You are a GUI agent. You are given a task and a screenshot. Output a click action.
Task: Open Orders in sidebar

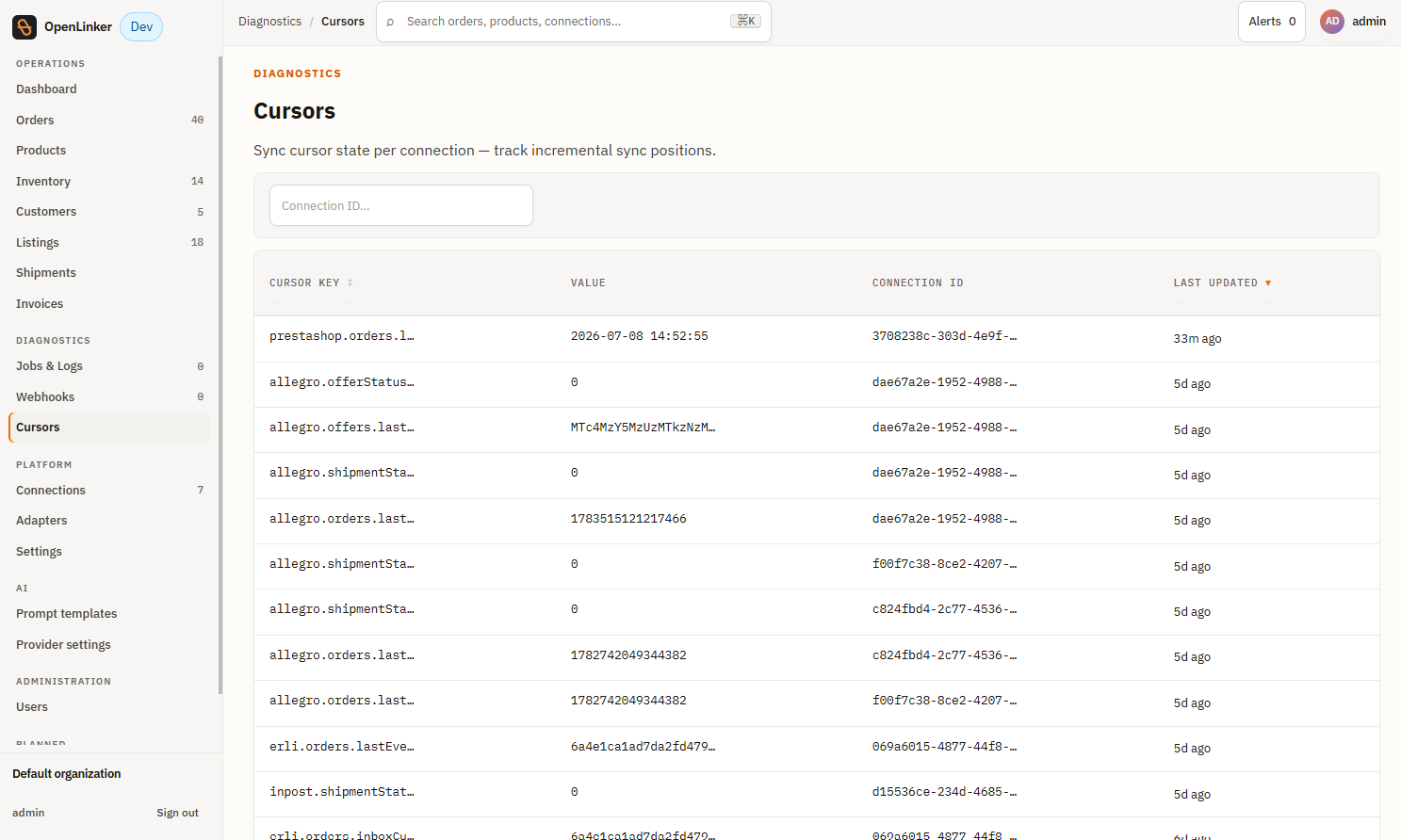point(109,120)
